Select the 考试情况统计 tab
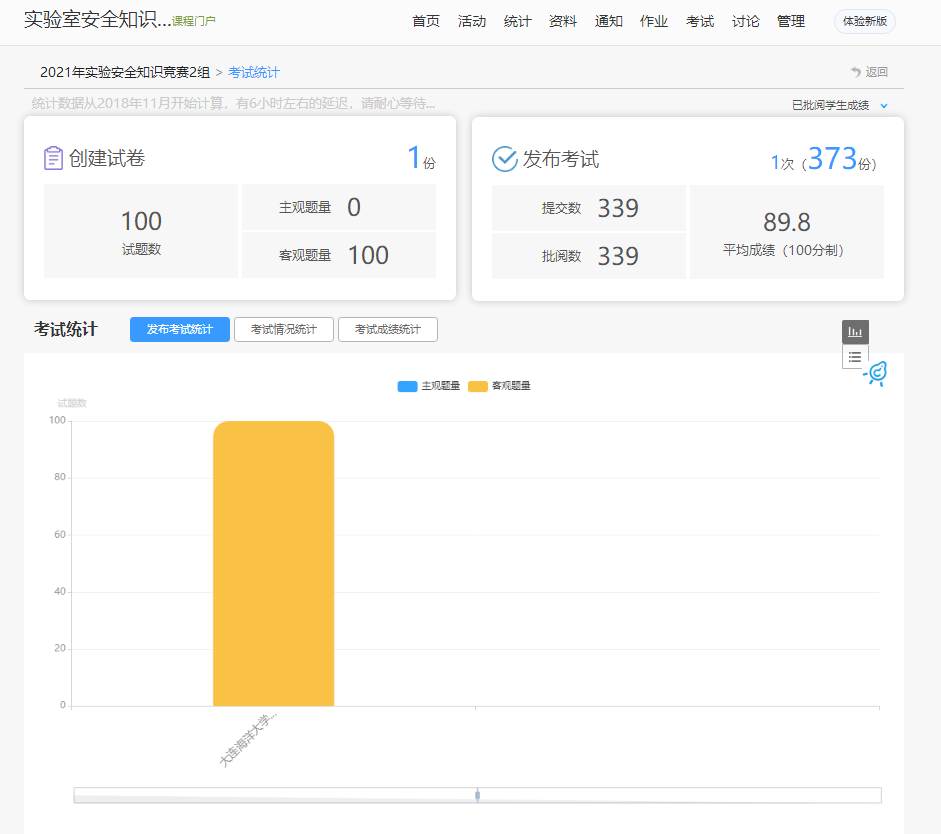The width and height of the screenshot is (941, 834). pyautogui.click(x=284, y=330)
